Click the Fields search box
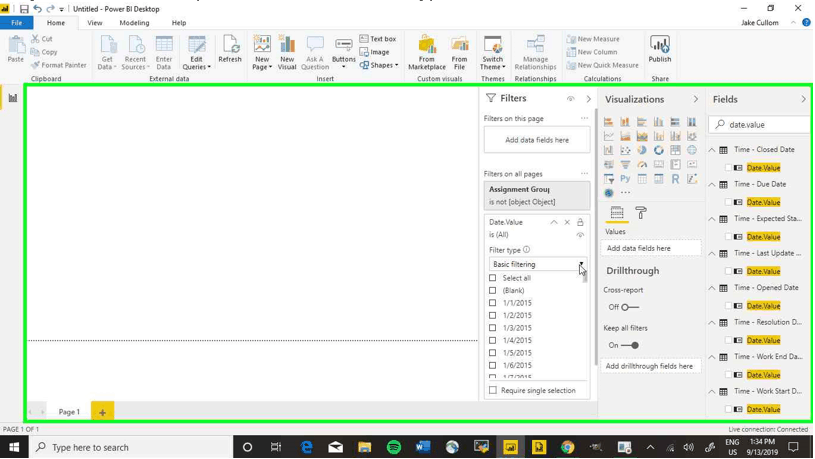 pyautogui.click(x=759, y=125)
